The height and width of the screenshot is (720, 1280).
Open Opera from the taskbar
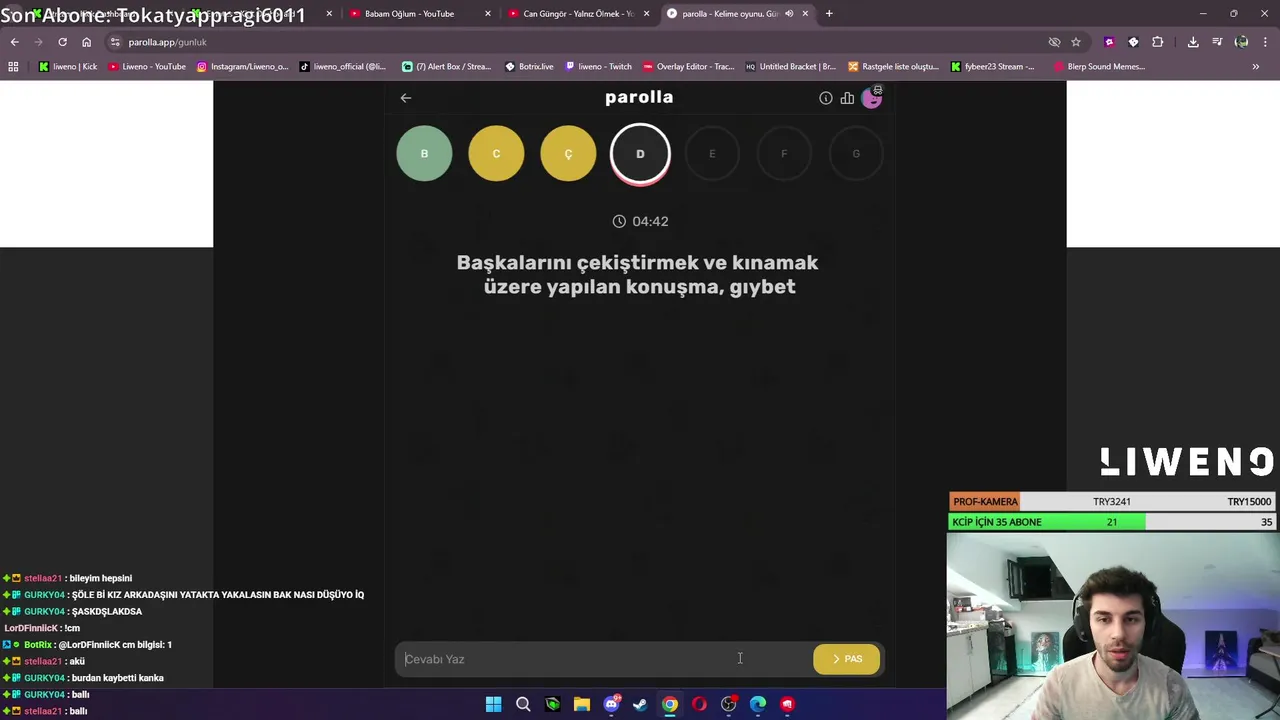tap(699, 704)
